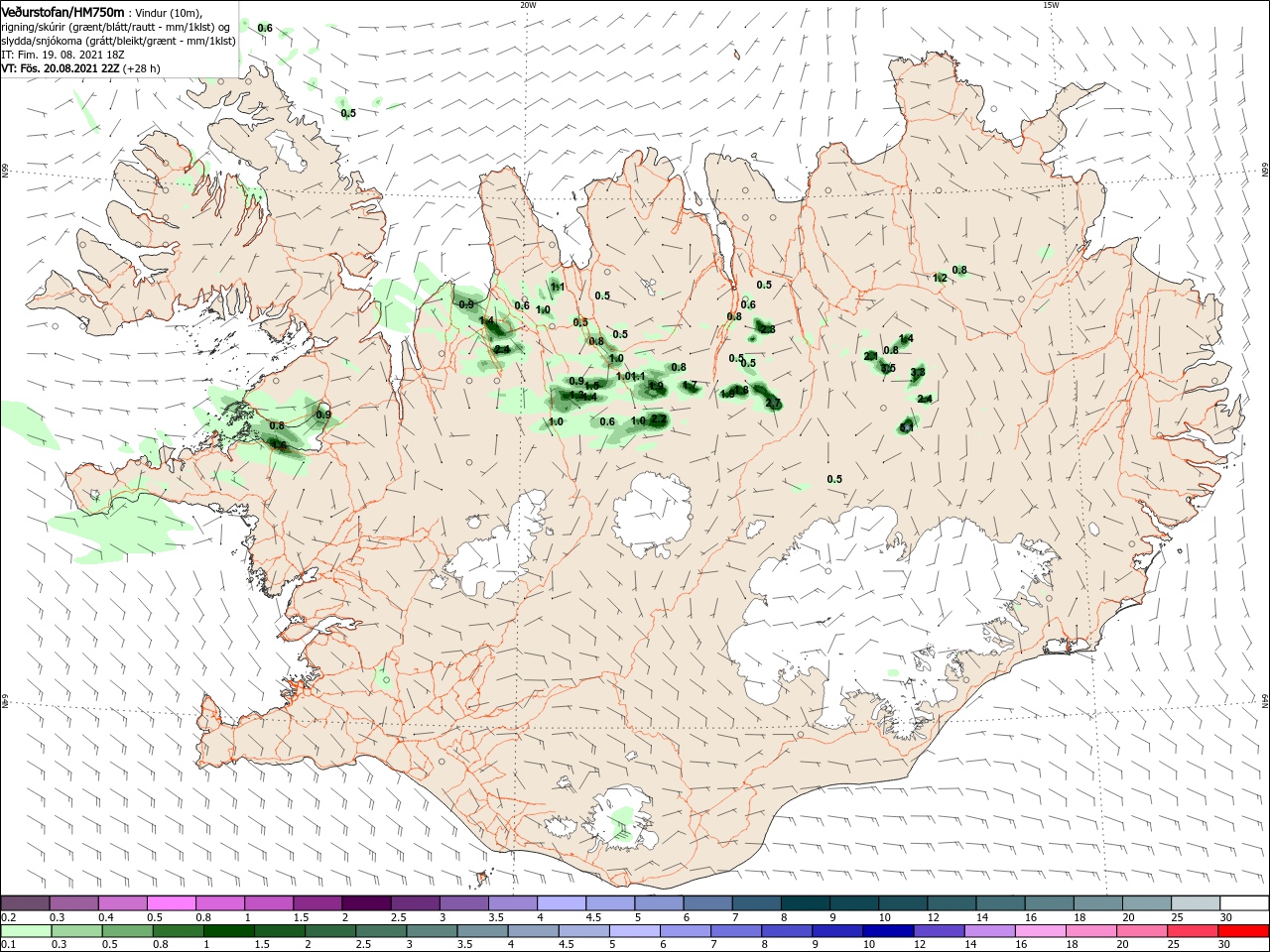Pick the grey-teal 18 swatch in the upper legend row
This screenshot has width=1270, height=952.
click(1098, 903)
